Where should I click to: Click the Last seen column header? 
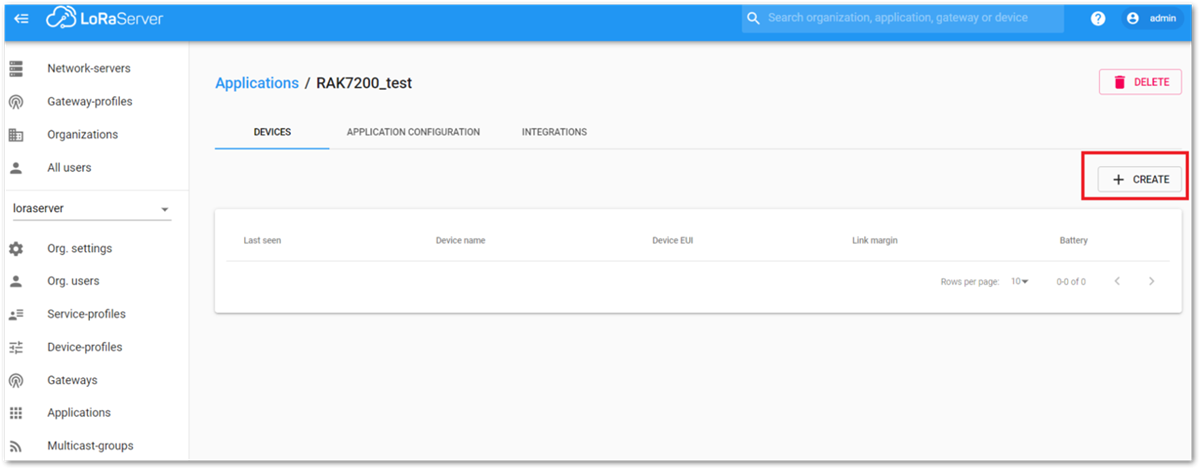[262, 241]
